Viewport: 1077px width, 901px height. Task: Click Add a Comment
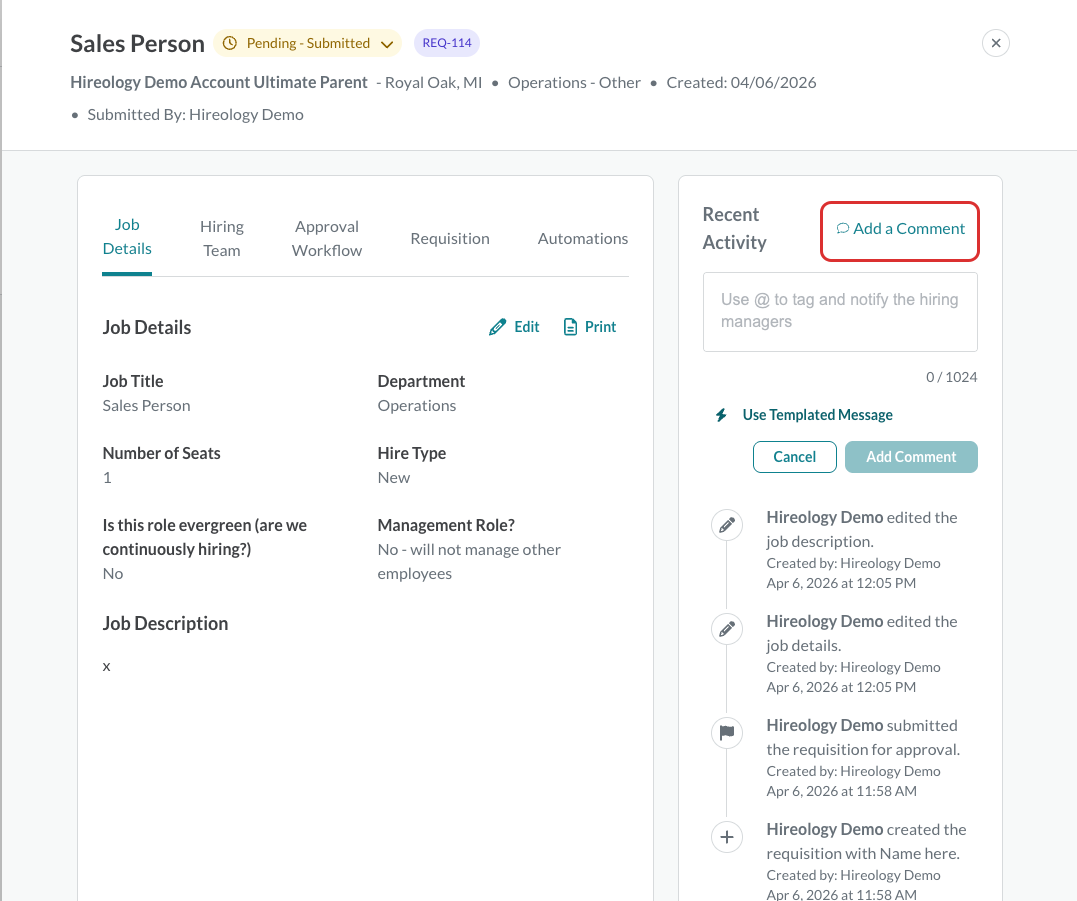click(900, 229)
